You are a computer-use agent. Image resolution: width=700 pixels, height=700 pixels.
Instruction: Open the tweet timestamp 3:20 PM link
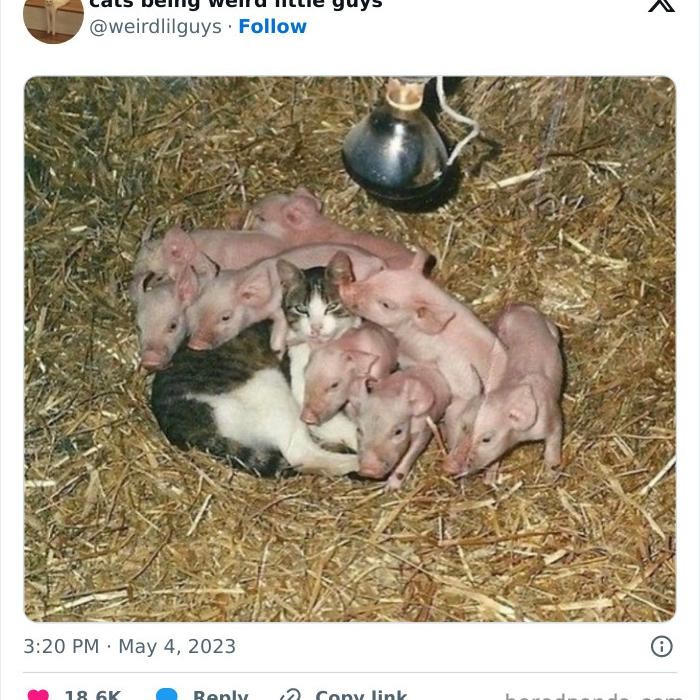(x=129, y=646)
